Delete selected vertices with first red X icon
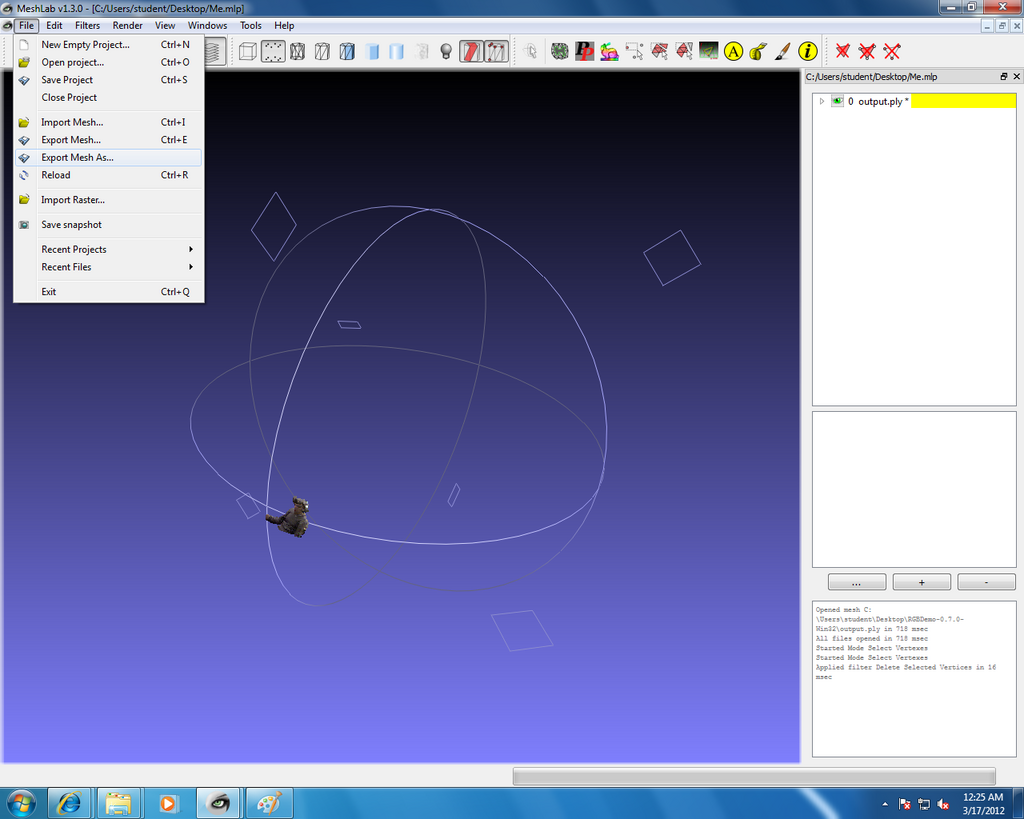 [843, 52]
